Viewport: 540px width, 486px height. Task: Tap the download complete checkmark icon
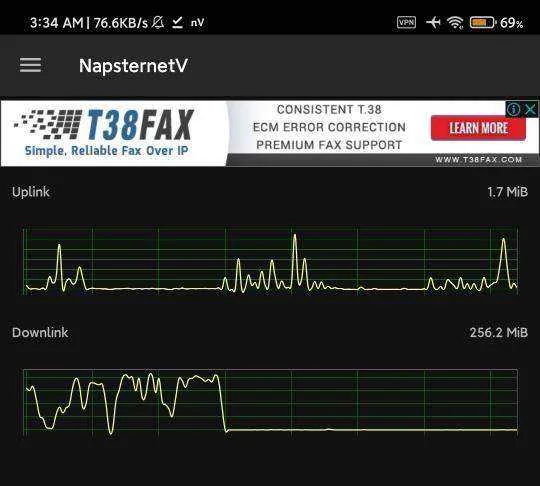(x=177, y=23)
